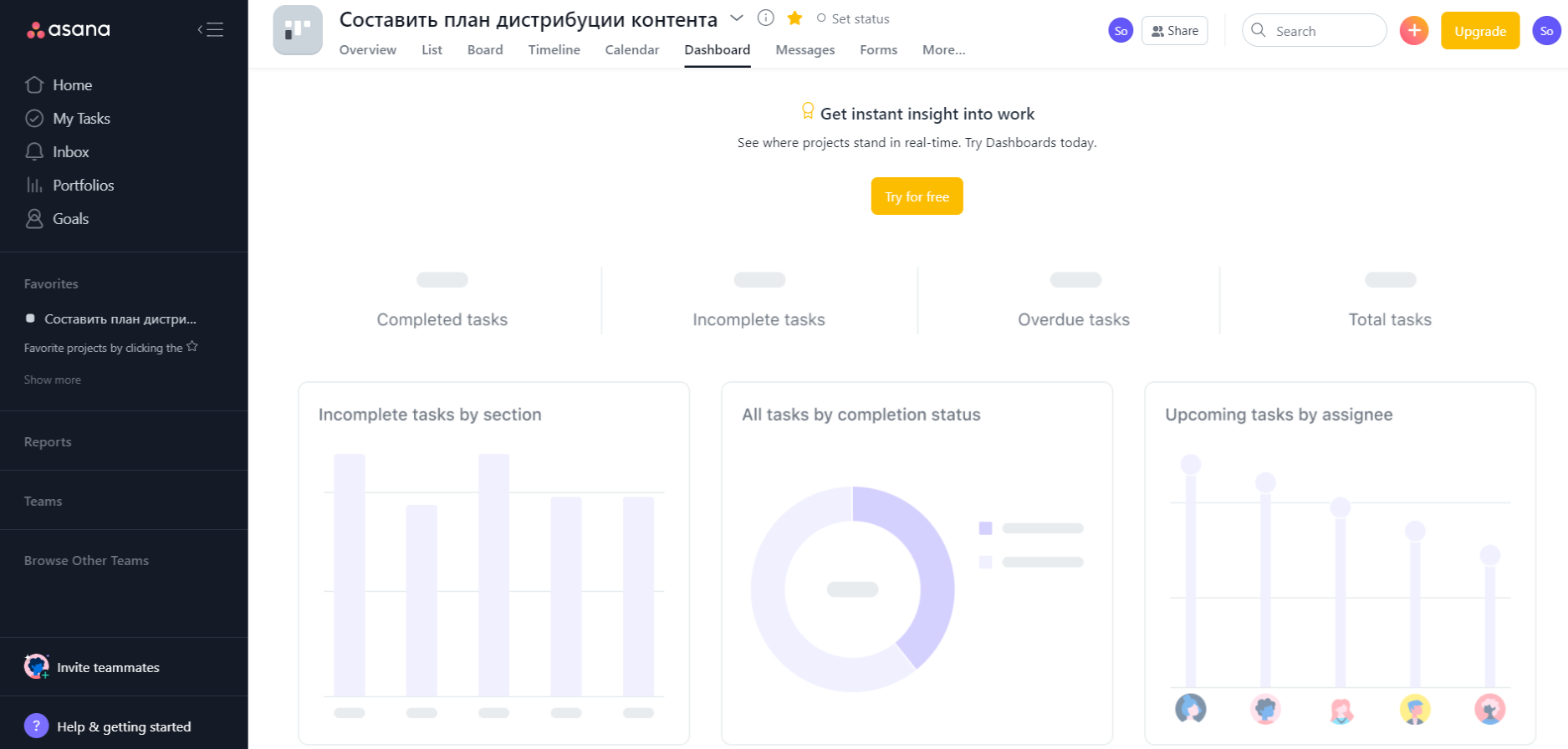The width and height of the screenshot is (1568, 749).
Task: Expand the More... tab menu
Action: point(943,50)
